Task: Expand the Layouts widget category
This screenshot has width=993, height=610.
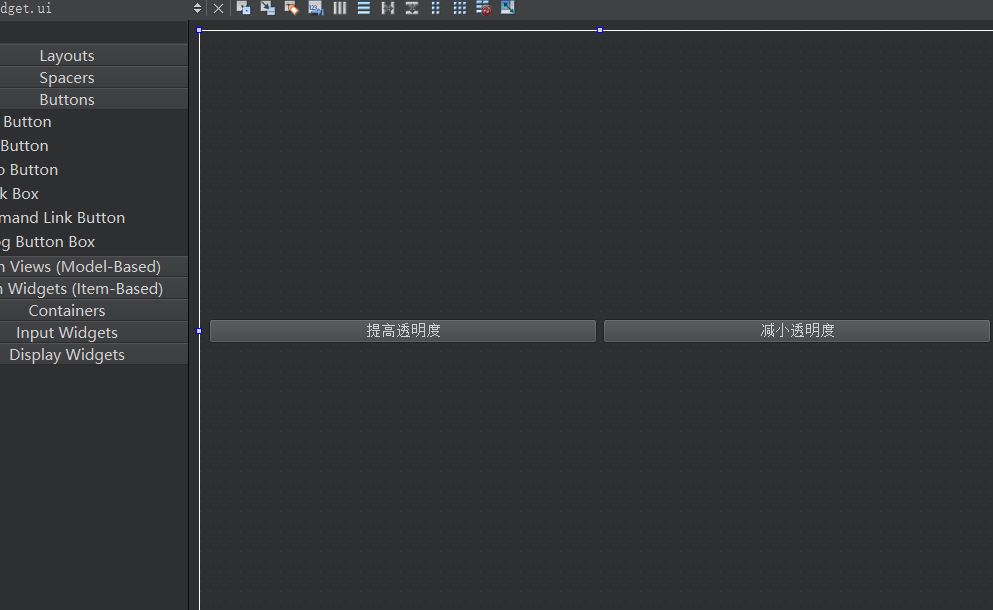Action: (x=67, y=56)
